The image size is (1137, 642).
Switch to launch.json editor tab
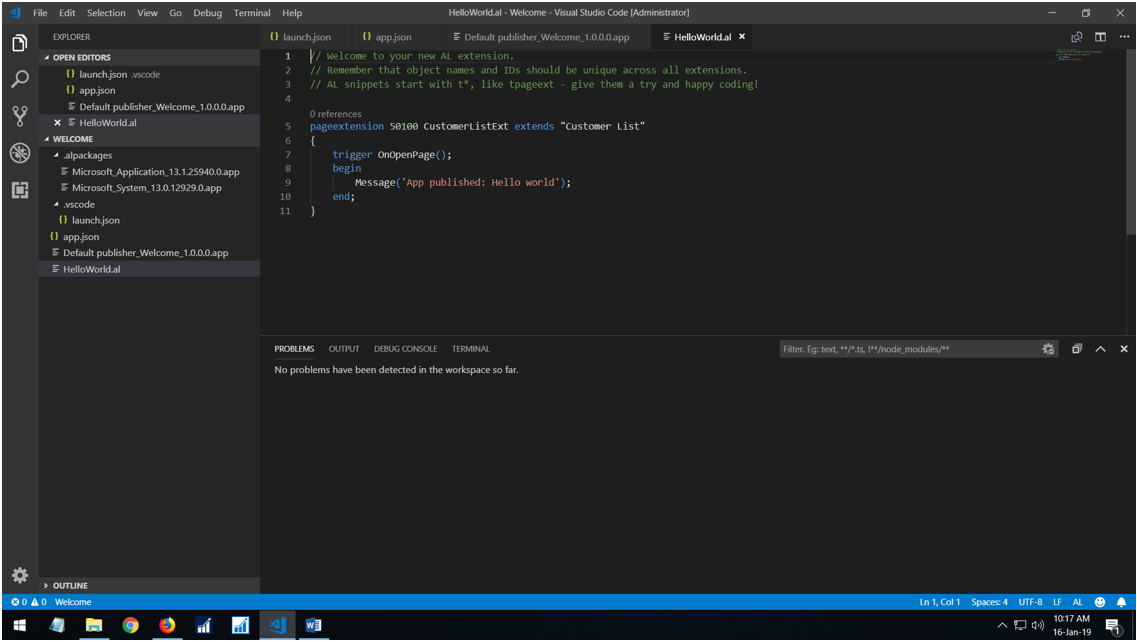[305, 37]
